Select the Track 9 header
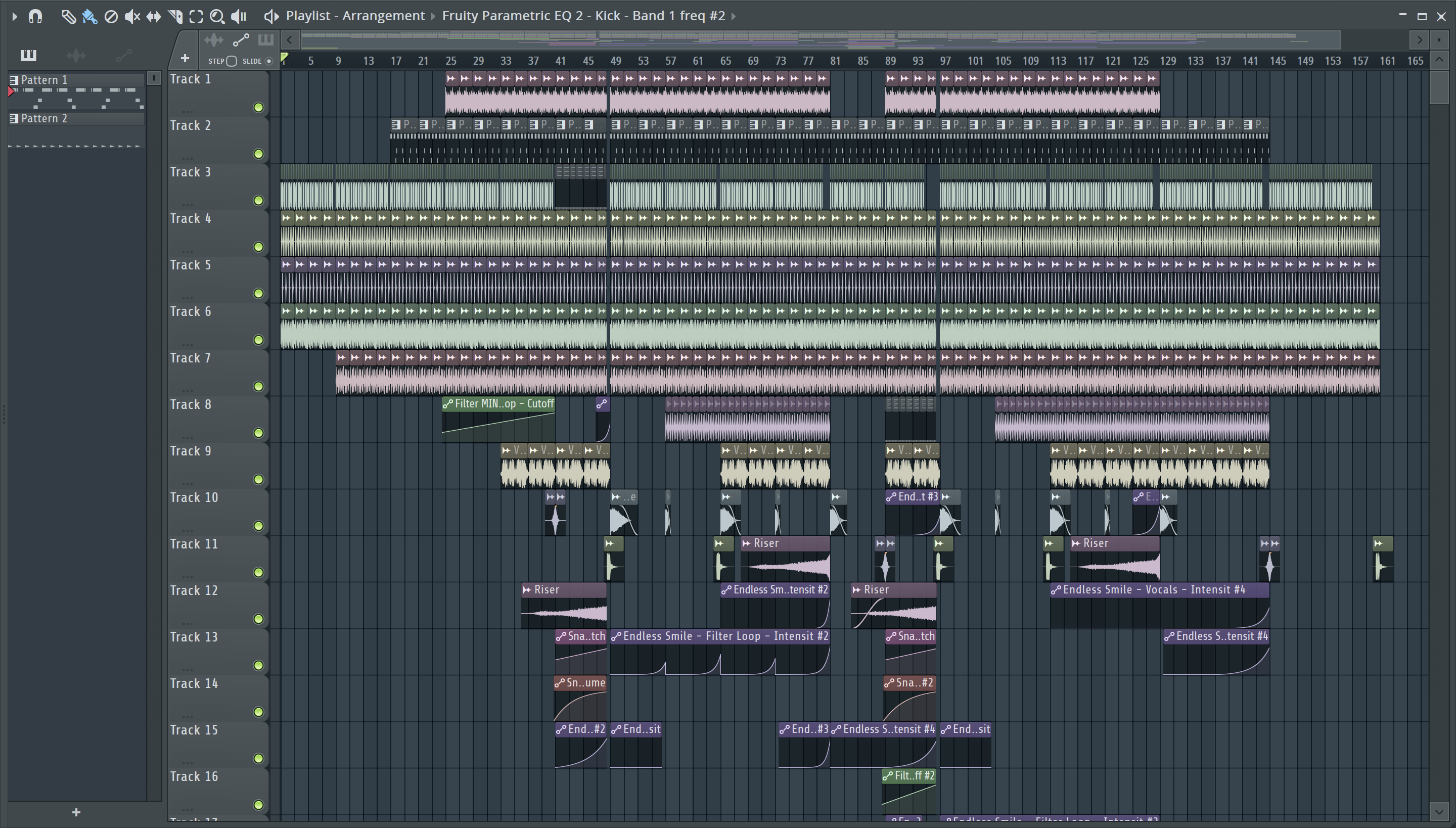The image size is (1456, 828). click(x=218, y=466)
